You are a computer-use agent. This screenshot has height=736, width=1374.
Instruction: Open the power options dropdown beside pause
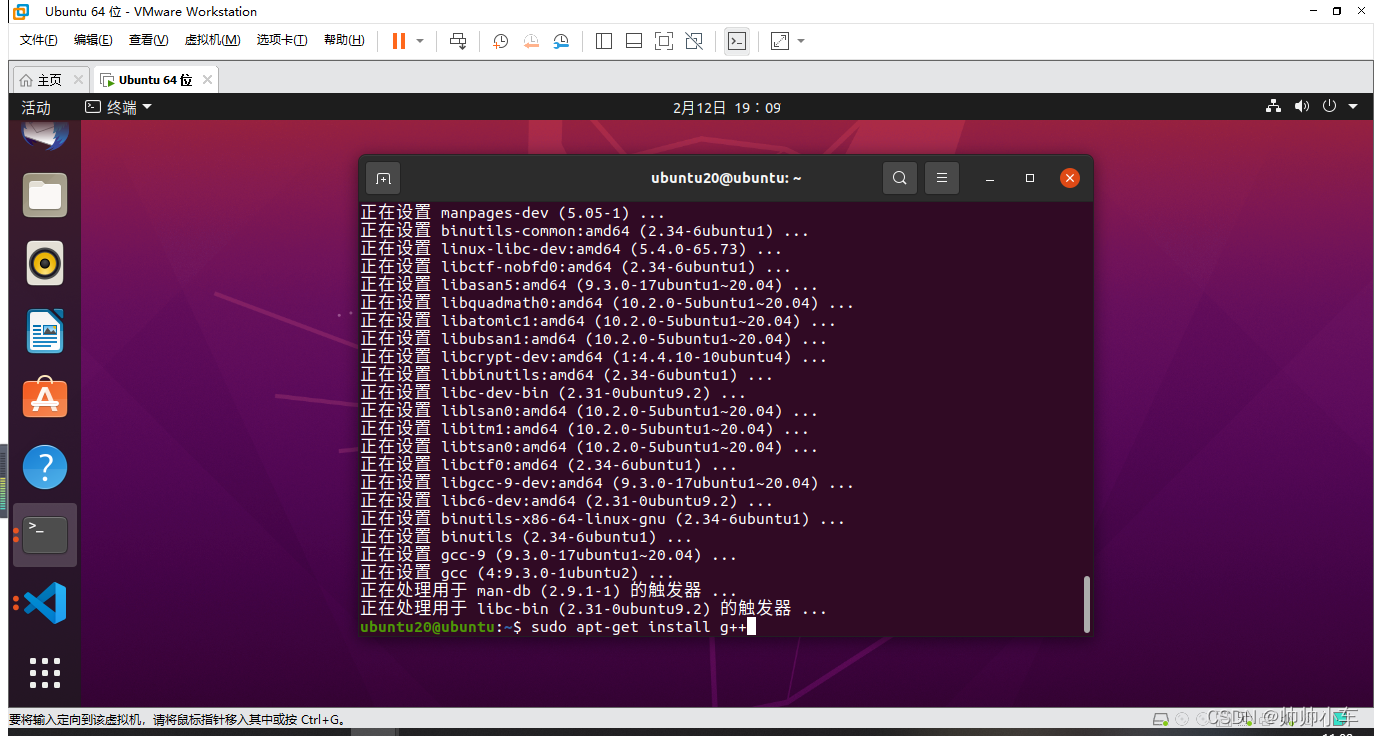[420, 41]
